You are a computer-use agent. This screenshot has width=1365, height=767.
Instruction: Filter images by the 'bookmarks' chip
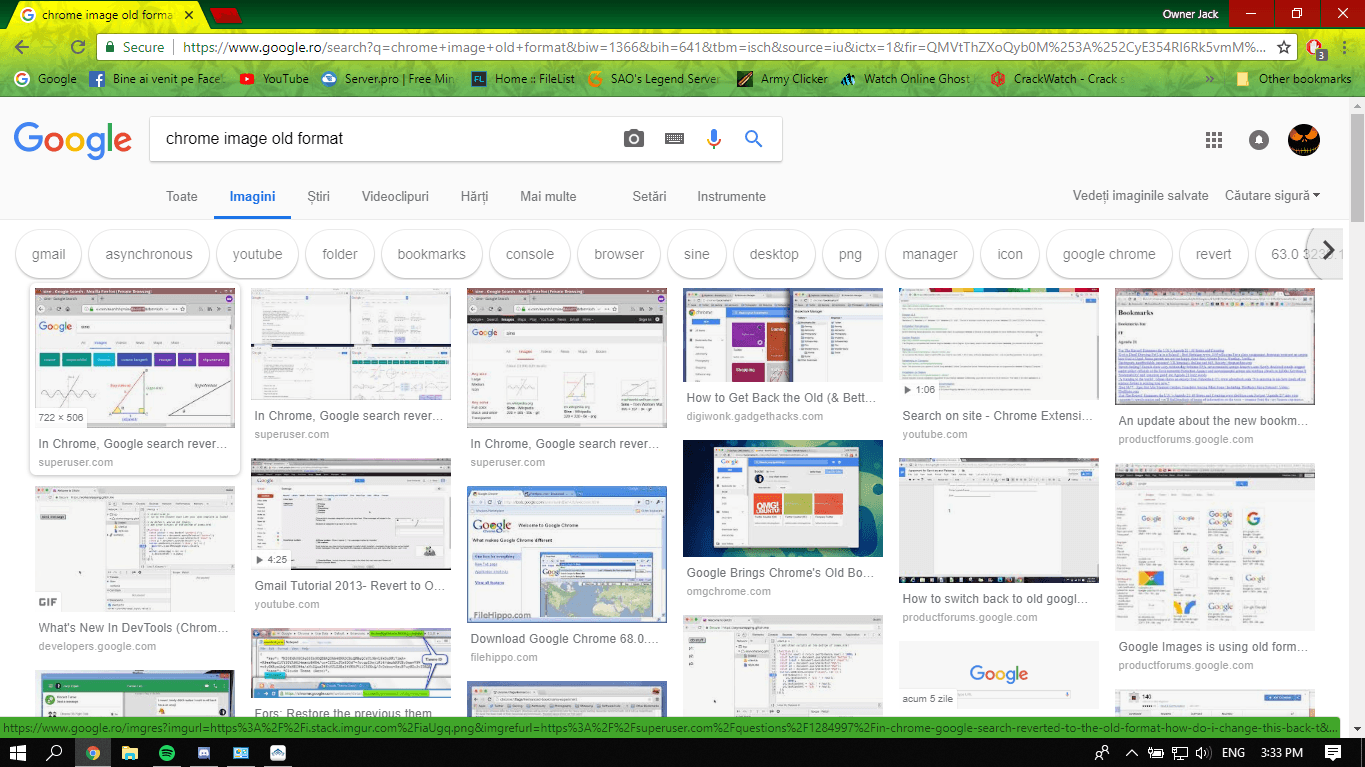(x=431, y=254)
